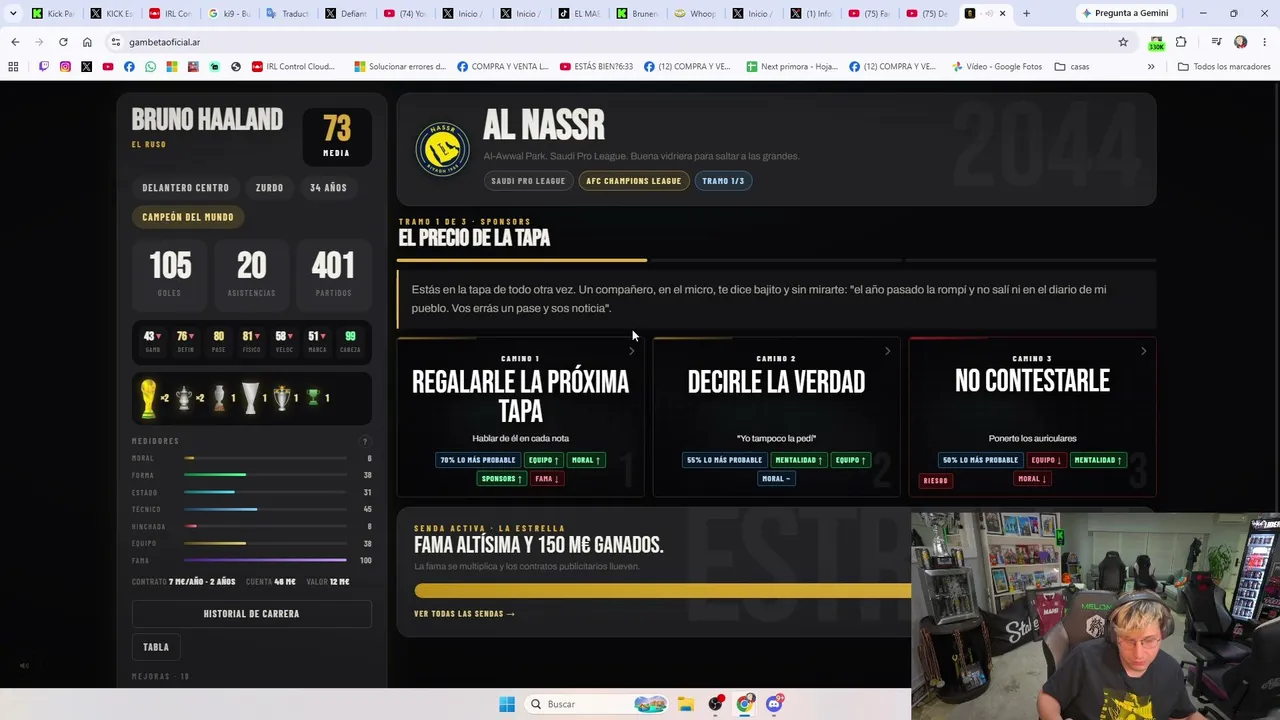Open the IRL Control Cloud bookmark
1280x720 pixels.
click(x=293, y=66)
